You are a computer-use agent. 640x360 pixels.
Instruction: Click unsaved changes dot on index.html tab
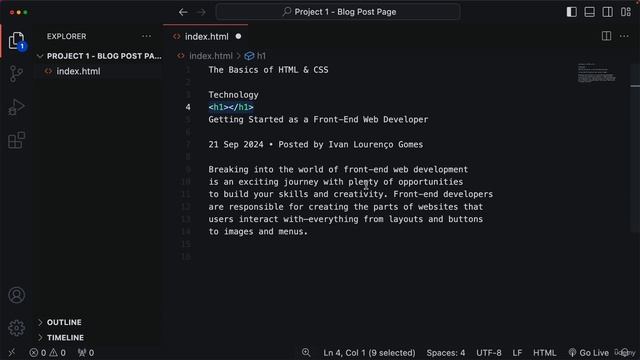[238, 36]
